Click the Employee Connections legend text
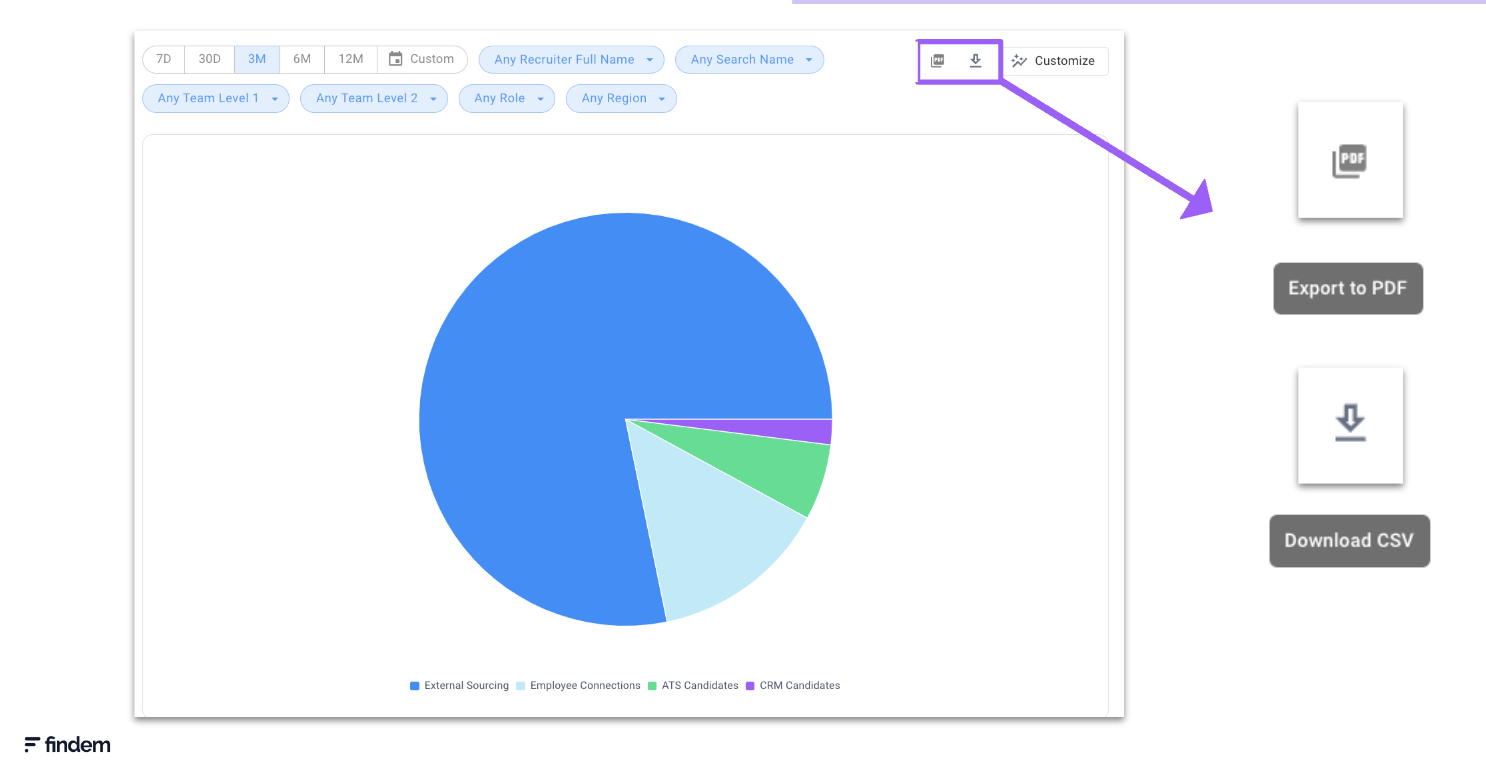 [x=585, y=686]
